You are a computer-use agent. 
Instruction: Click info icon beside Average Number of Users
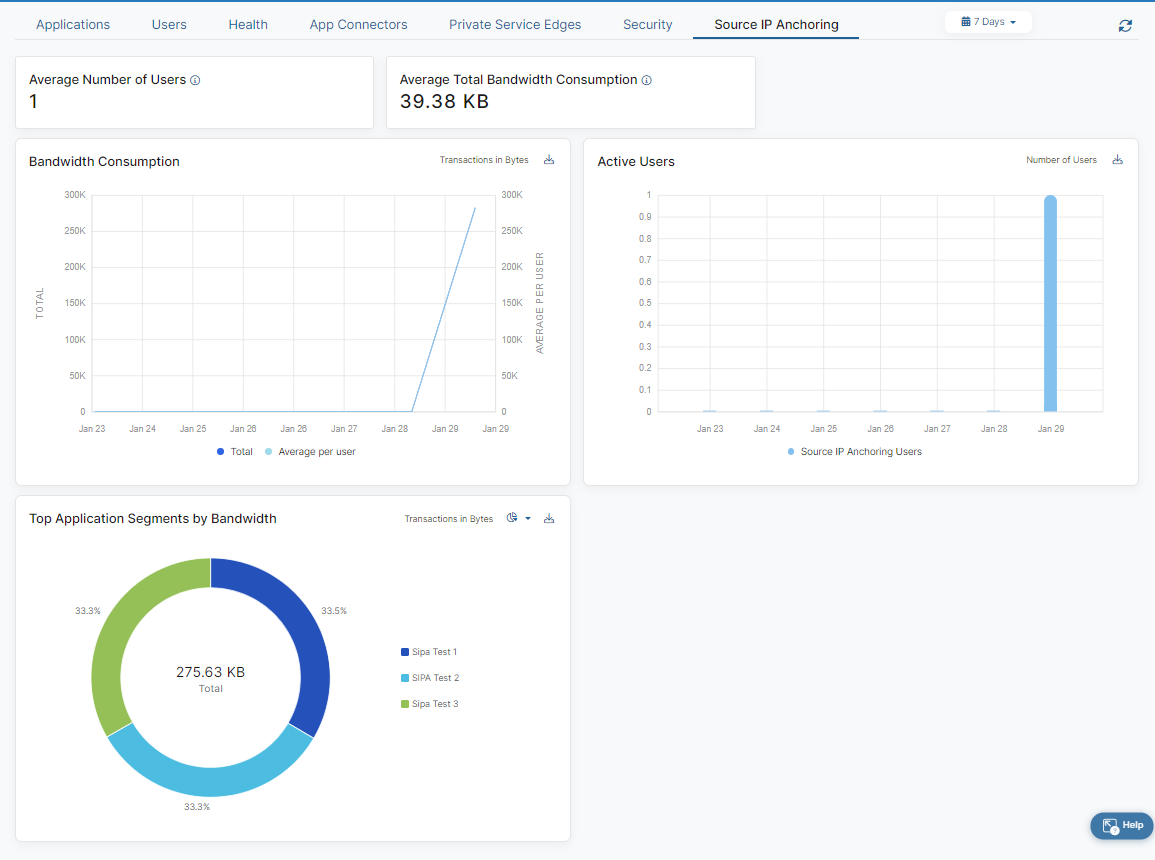pos(195,80)
